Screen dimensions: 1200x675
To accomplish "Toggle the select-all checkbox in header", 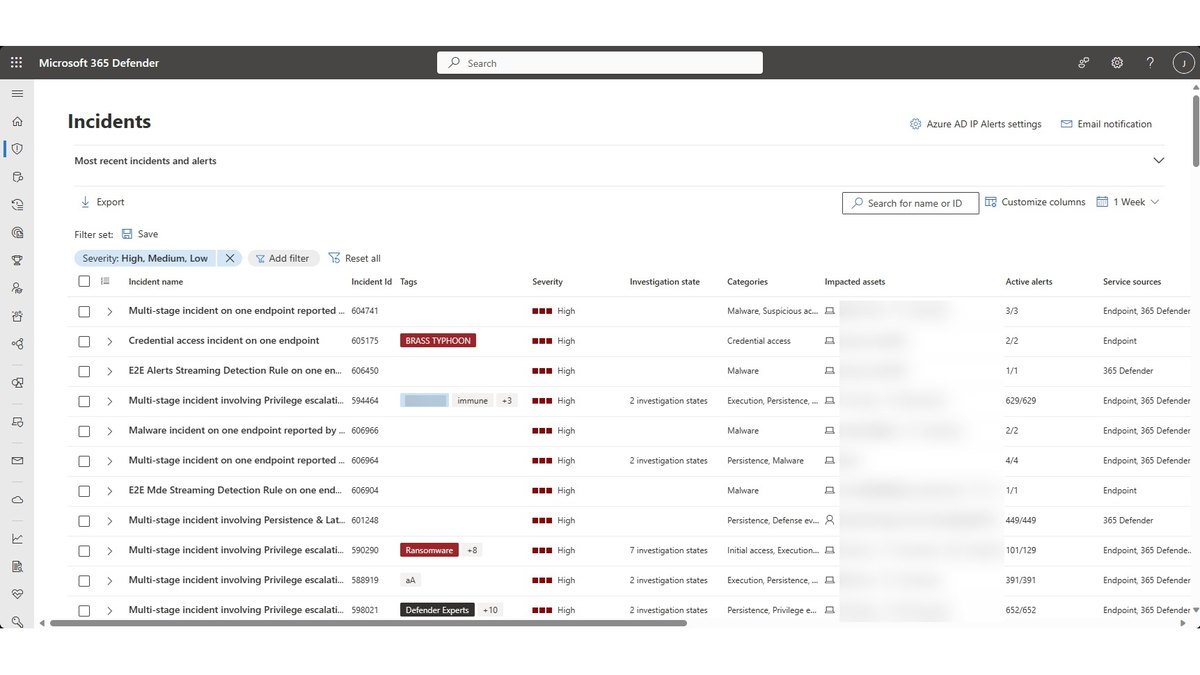I will [x=84, y=282].
